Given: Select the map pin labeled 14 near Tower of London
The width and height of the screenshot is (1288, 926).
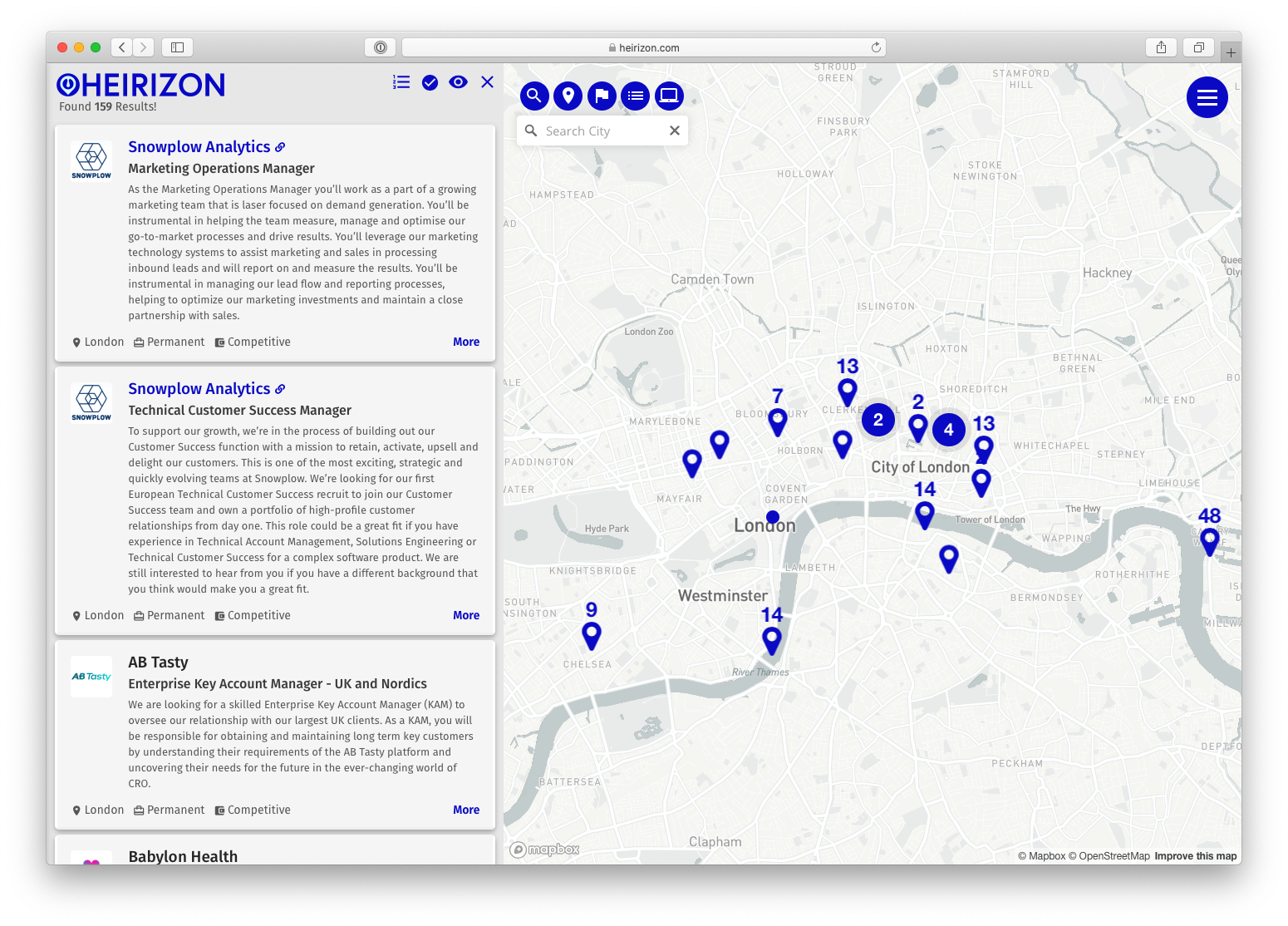Looking at the screenshot, I should [x=925, y=514].
